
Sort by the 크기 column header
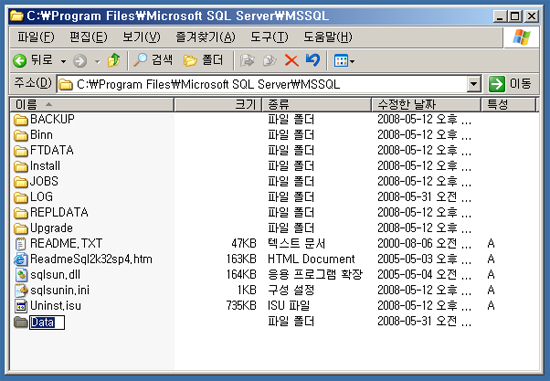pos(218,104)
